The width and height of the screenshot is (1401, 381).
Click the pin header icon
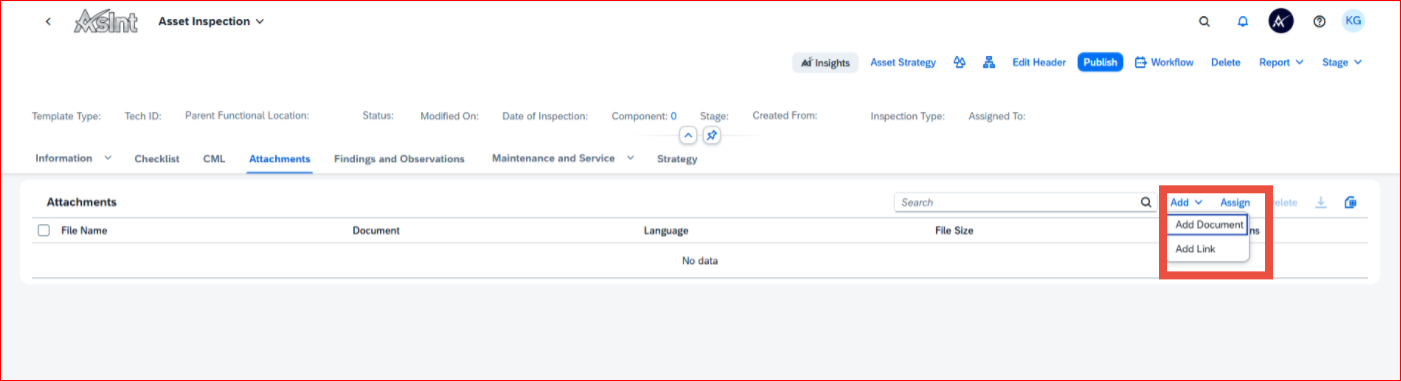(711, 135)
